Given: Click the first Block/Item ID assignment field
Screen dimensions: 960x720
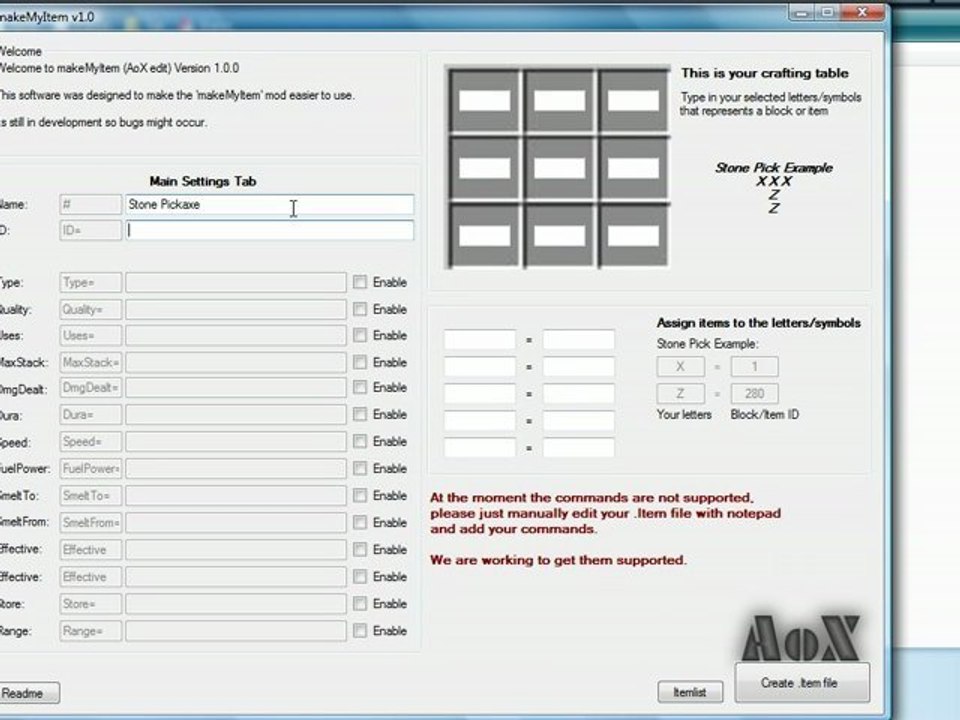Looking at the screenshot, I should [579, 339].
